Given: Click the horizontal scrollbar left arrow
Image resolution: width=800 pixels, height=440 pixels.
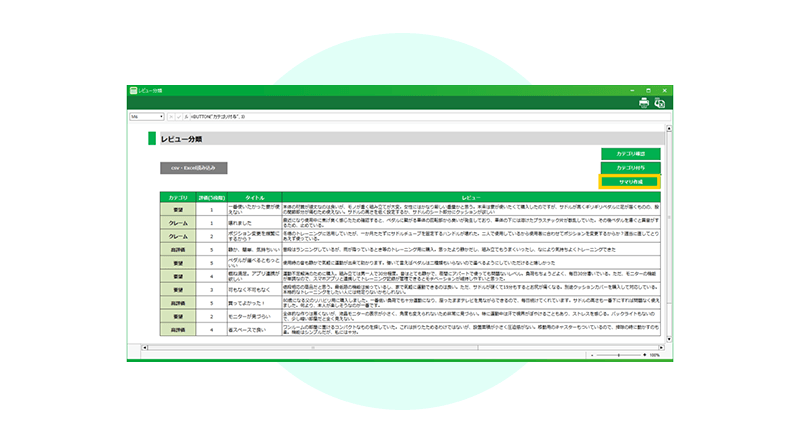Looking at the screenshot, I should (x=144, y=348).
